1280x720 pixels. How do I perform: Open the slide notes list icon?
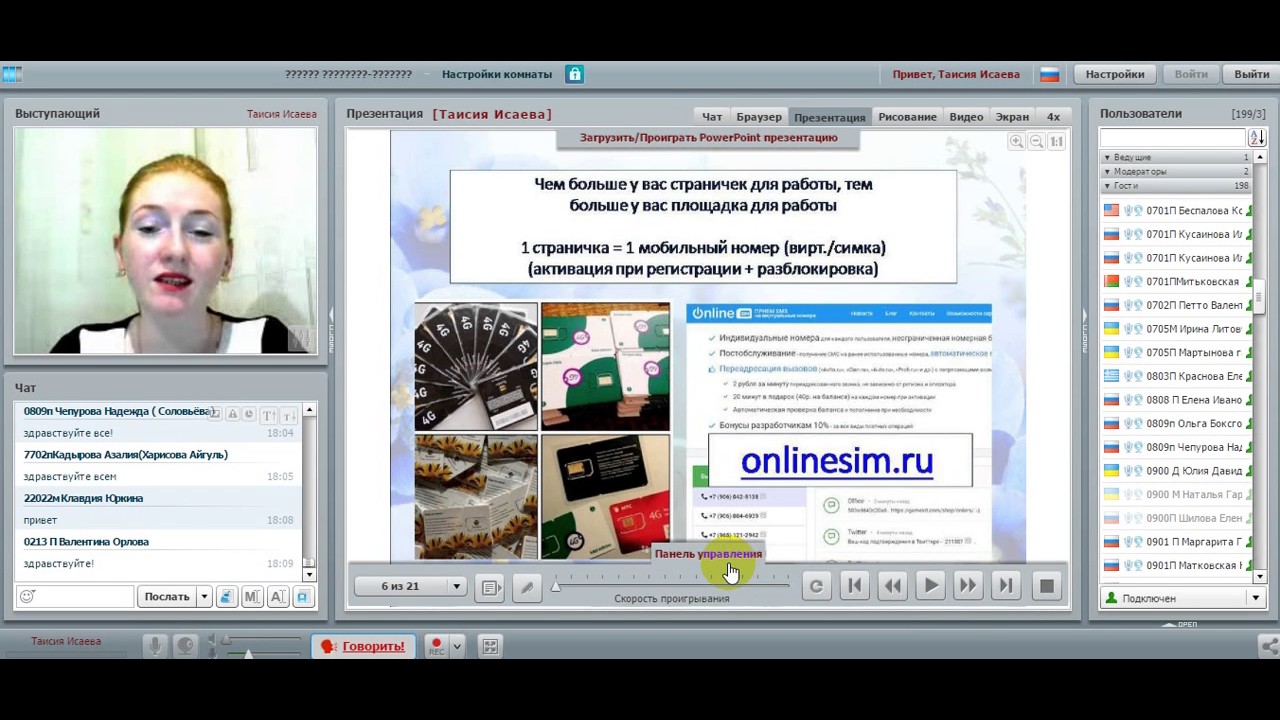click(490, 587)
